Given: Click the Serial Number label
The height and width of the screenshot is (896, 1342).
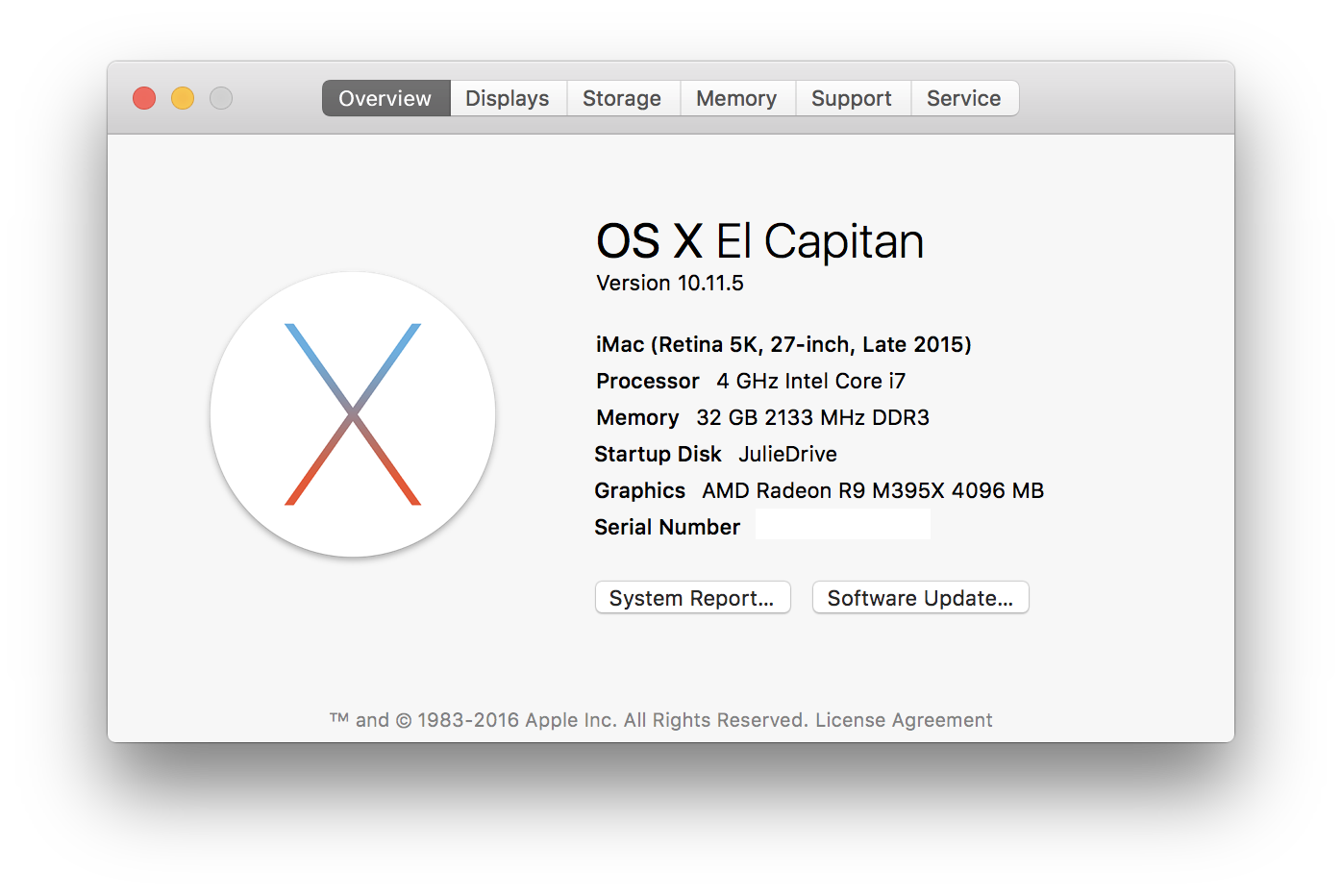Looking at the screenshot, I should [667, 527].
